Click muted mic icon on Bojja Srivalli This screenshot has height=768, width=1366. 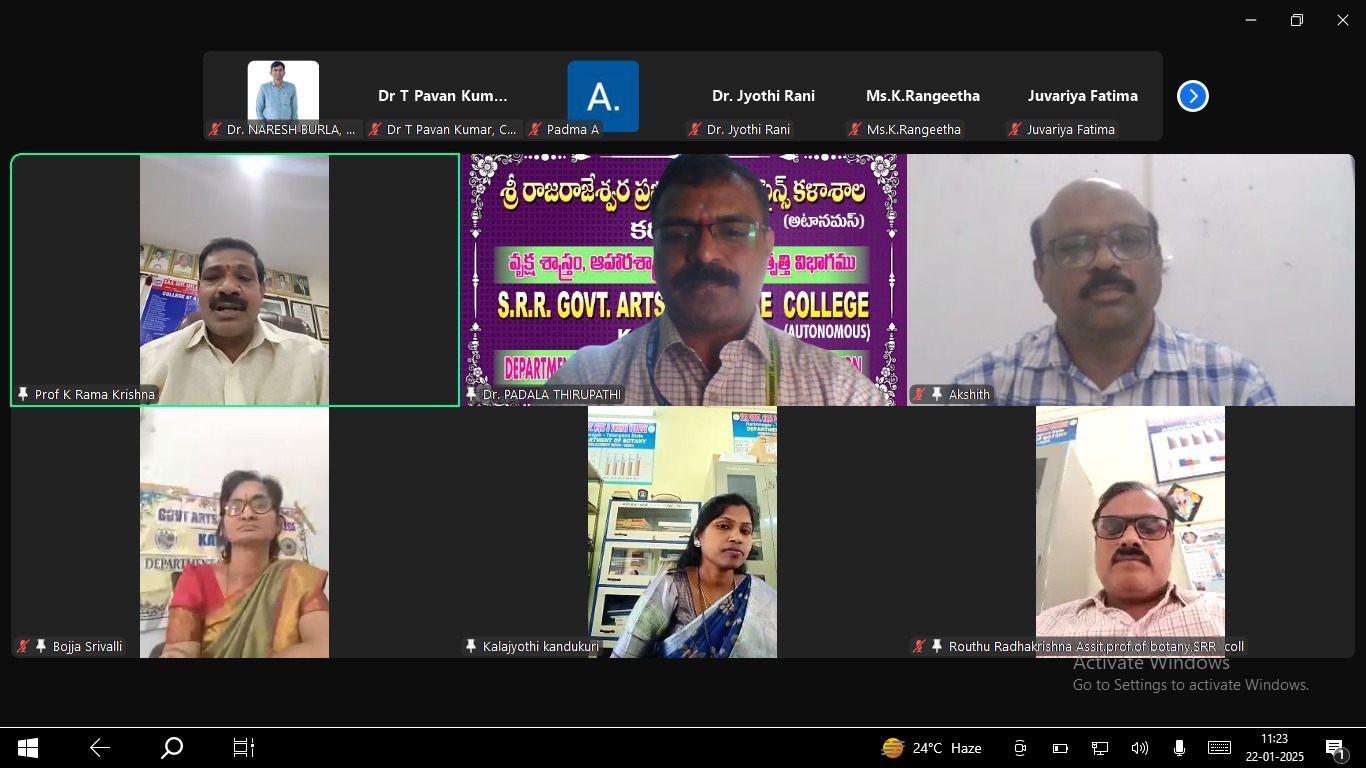click(x=22, y=647)
